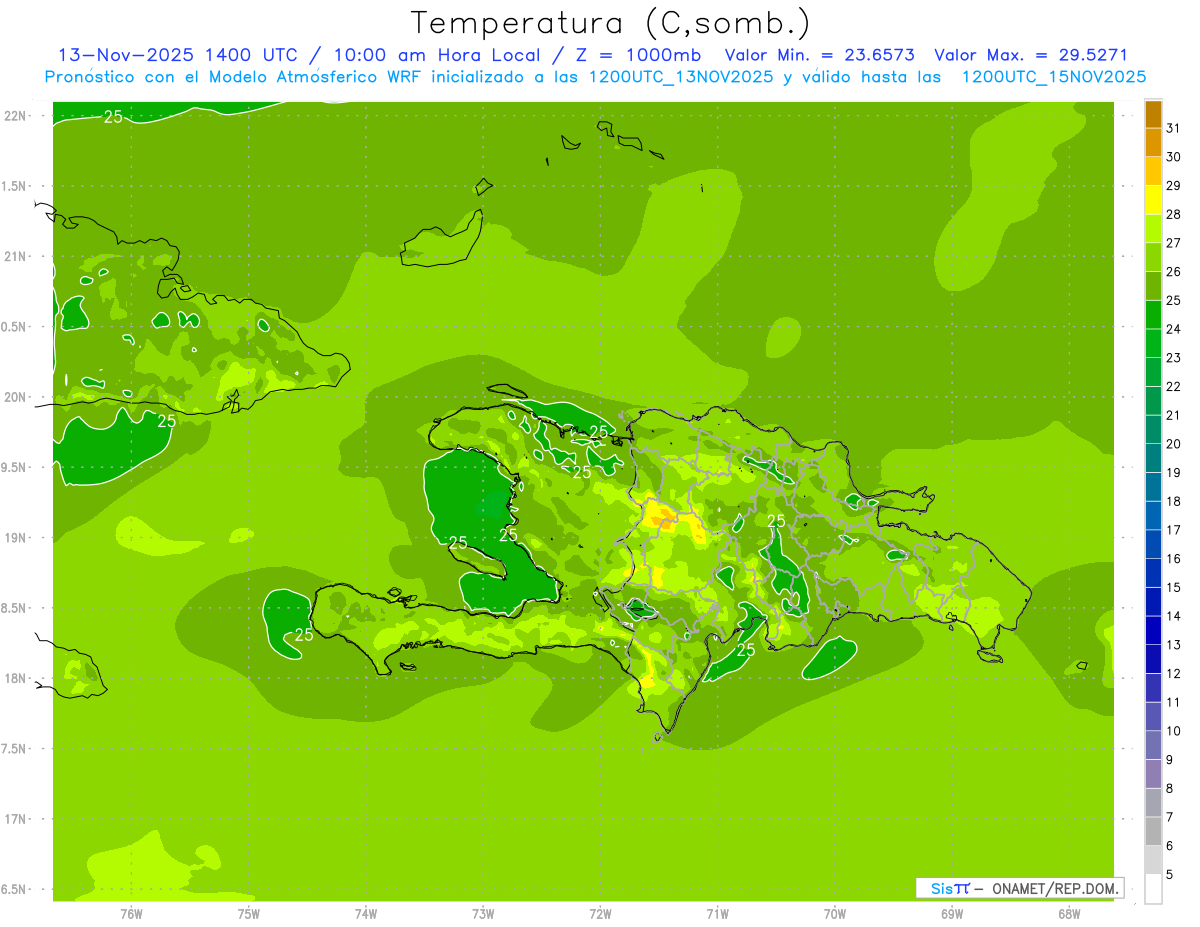1200x927 pixels.
Task: Pick the white swatch below legend value 5
Action: pos(1153,888)
